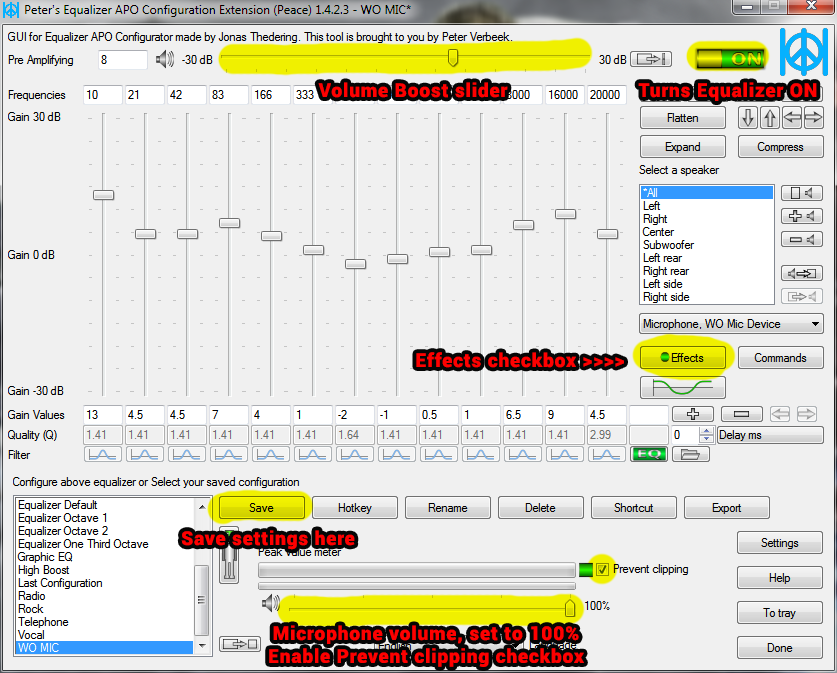The height and width of the screenshot is (673, 837).
Task: Click filter type icon under gain -2
Action: point(354,454)
